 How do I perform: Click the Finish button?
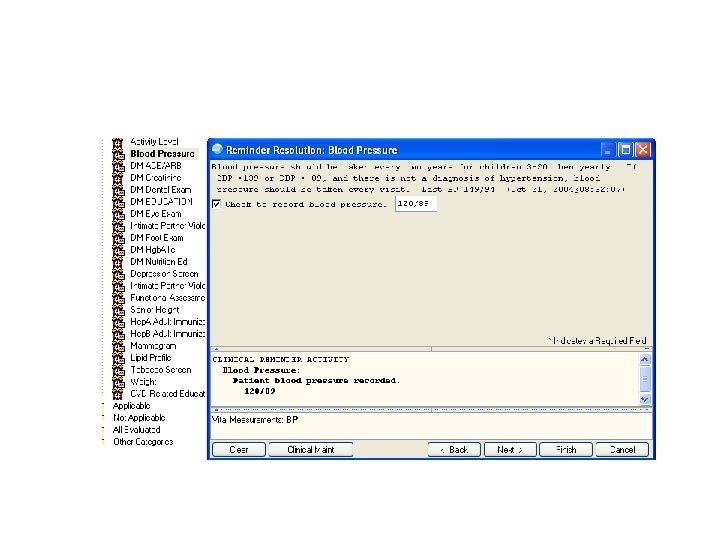tap(566, 450)
